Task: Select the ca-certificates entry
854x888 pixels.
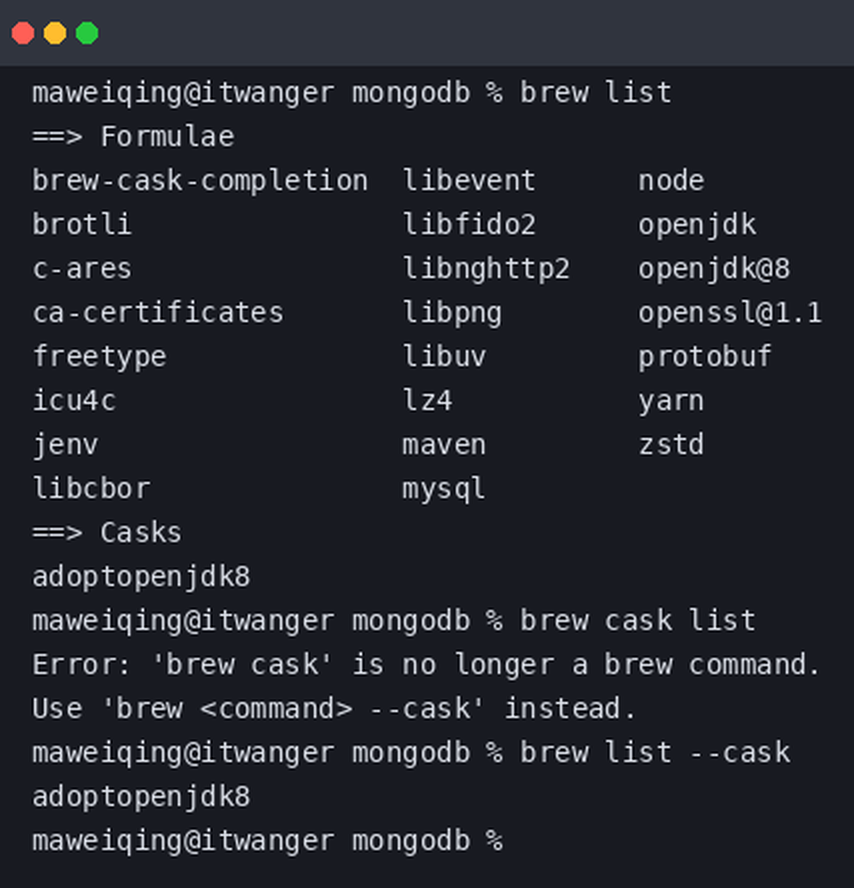Action: click(158, 313)
